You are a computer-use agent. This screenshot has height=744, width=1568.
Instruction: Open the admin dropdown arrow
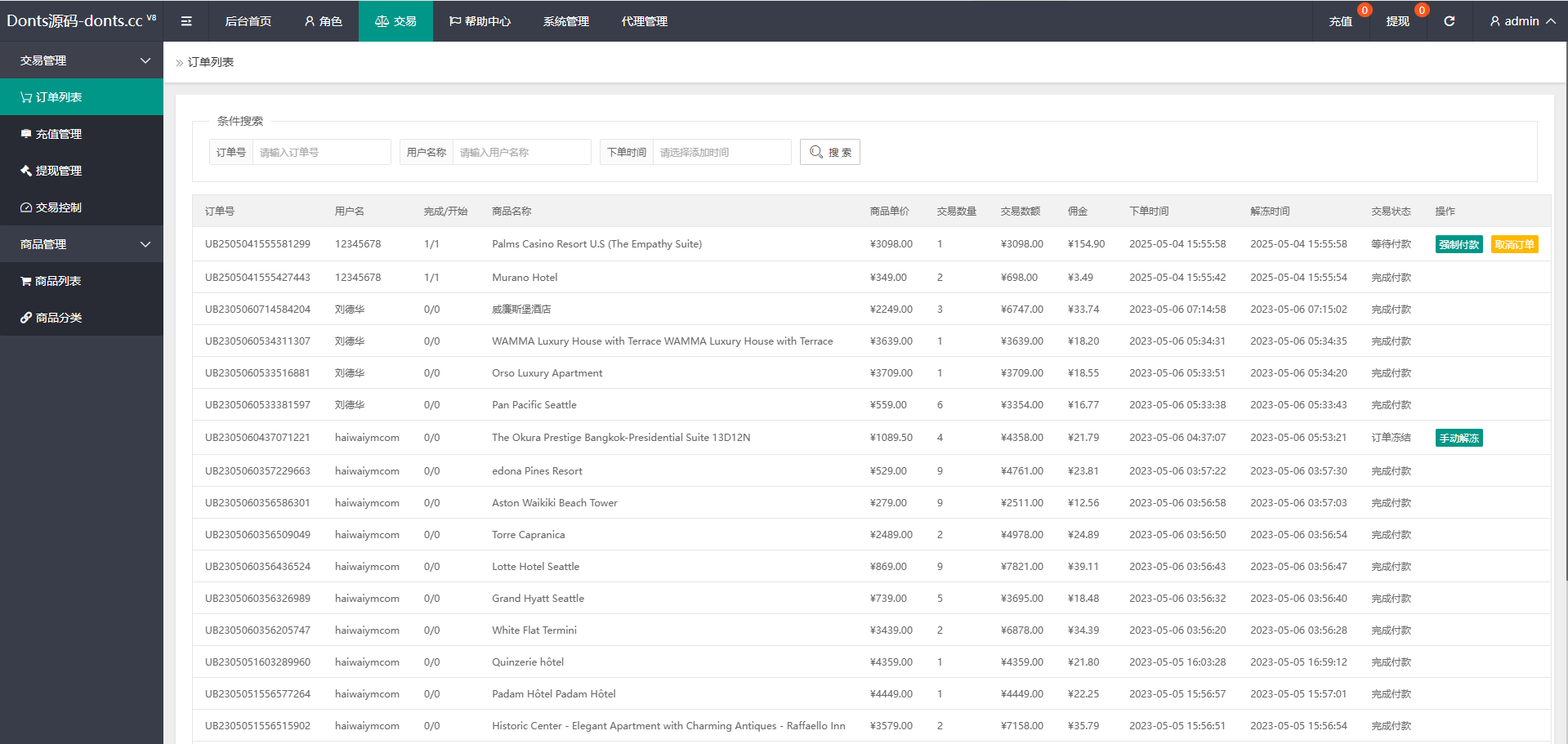pyautogui.click(x=1550, y=21)
